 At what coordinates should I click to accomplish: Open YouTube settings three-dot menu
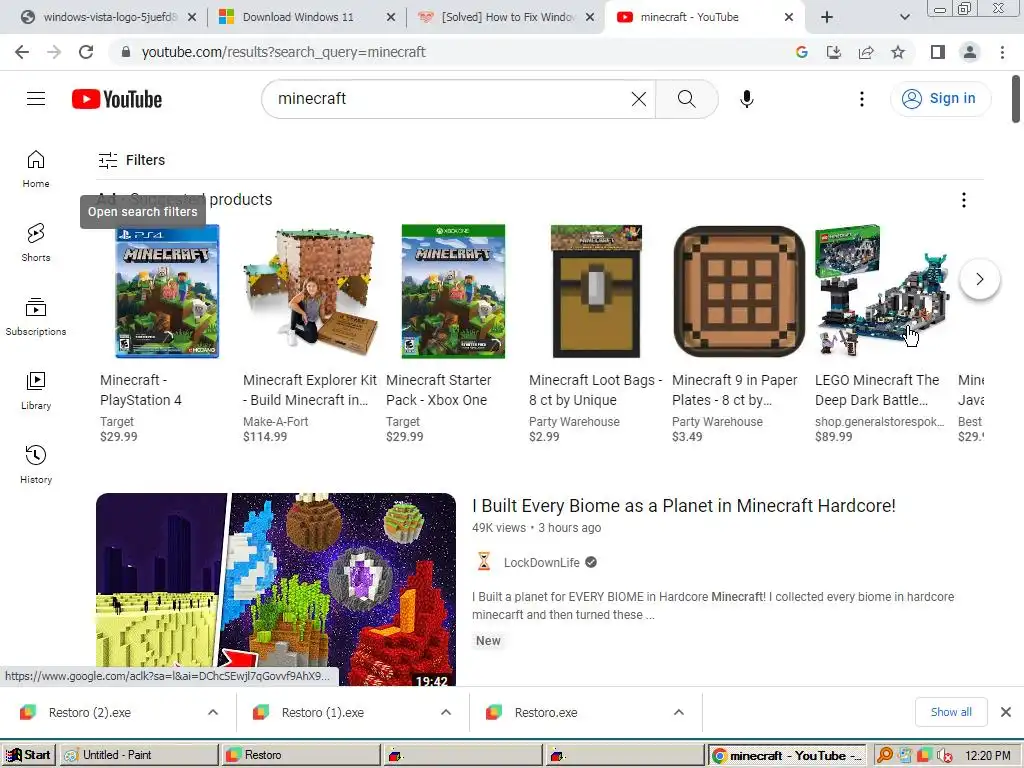click(x=861, y=99)
